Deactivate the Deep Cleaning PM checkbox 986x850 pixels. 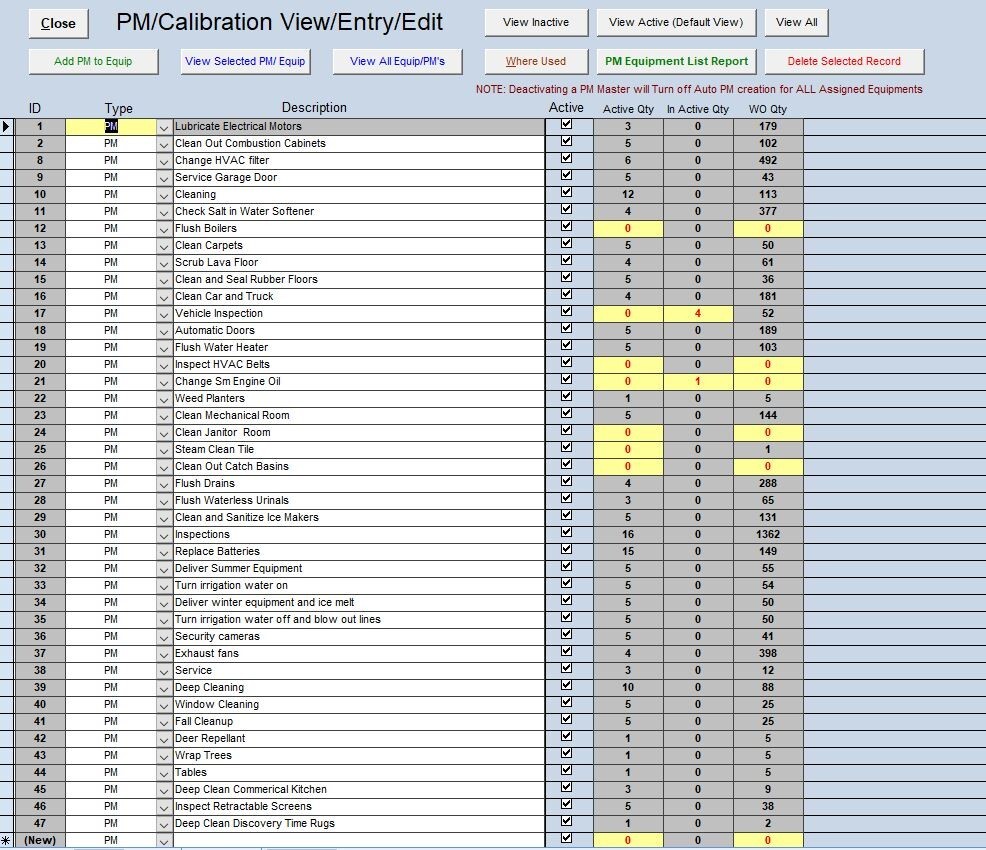[x=567, y=687]
